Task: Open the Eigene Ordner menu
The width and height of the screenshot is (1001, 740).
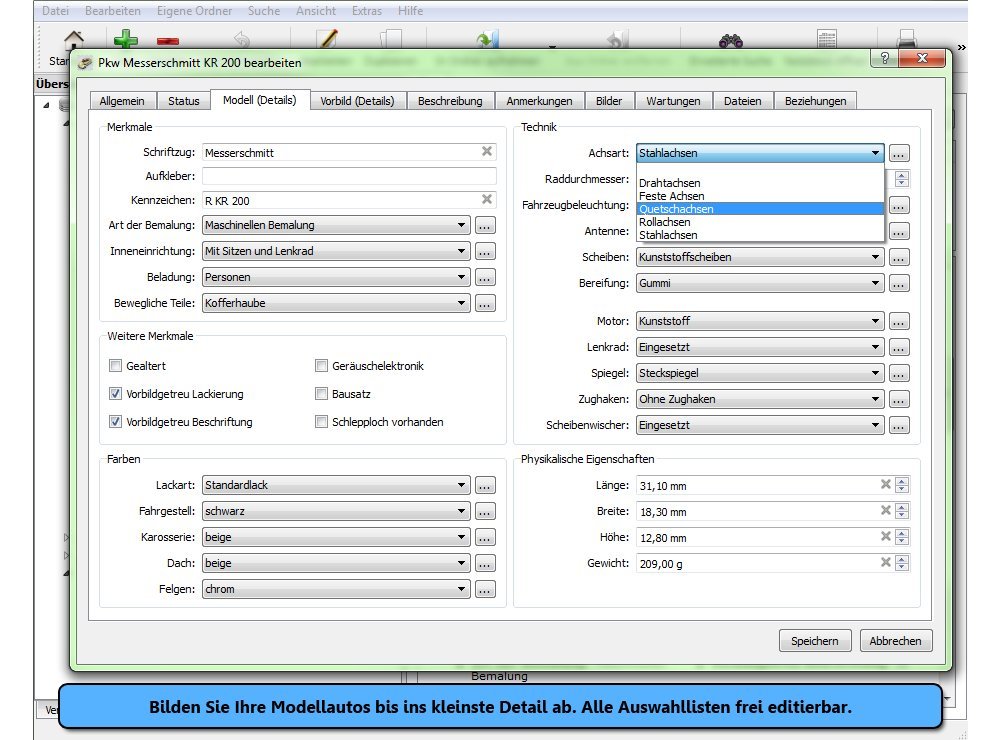Action: [194, 11]
